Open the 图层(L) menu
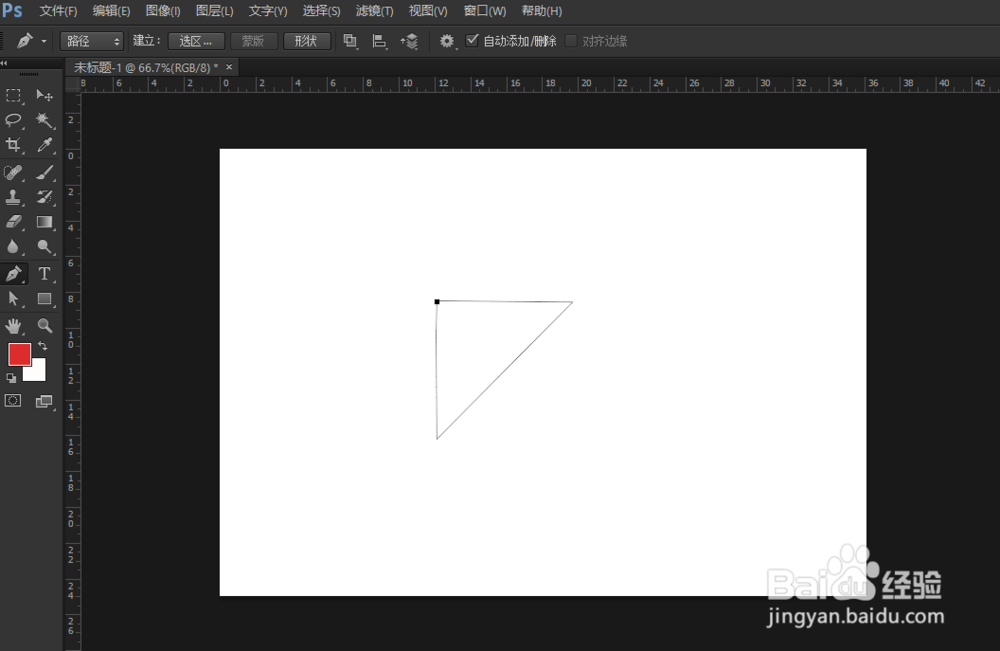Image resolution: width=1000 pixels, height=651 pixels. point(214,11)
